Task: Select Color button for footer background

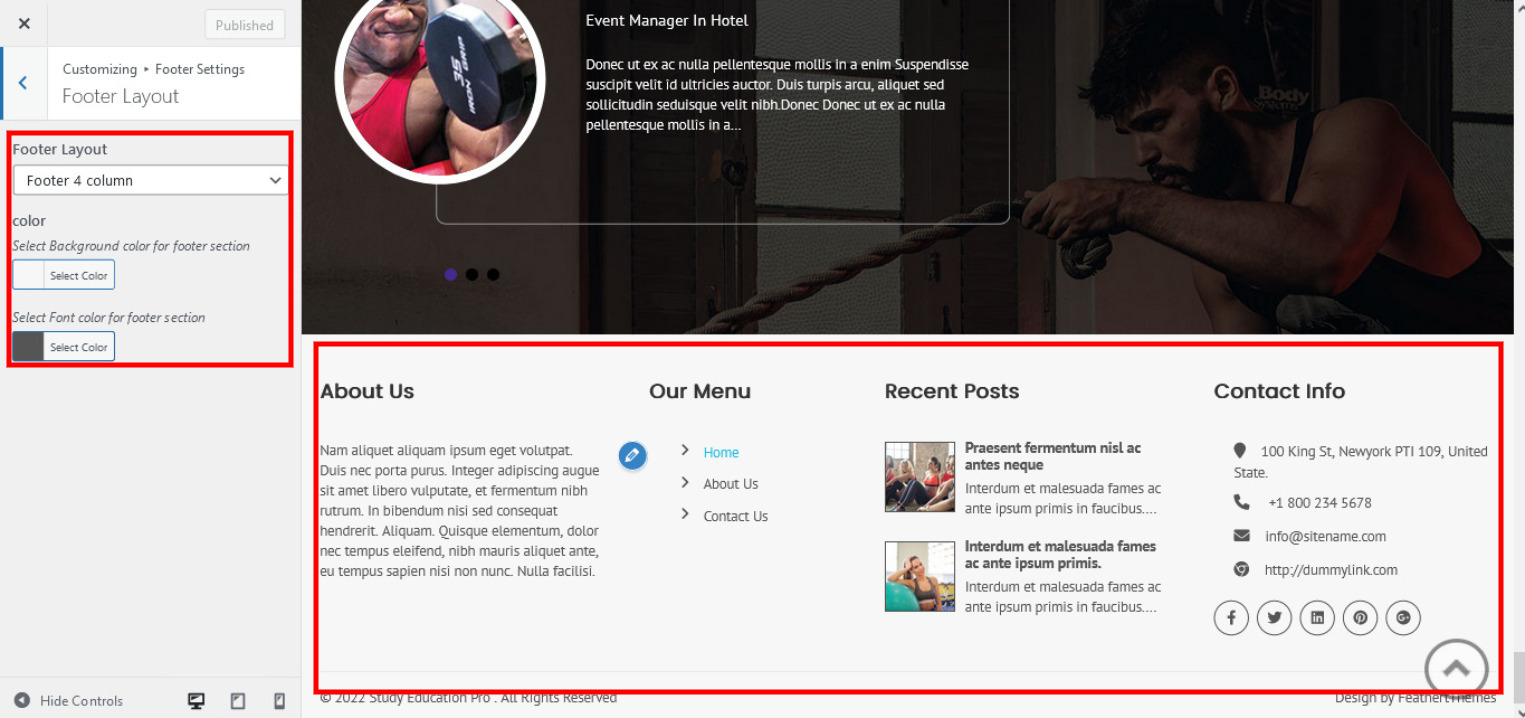Action: [79, 275]
